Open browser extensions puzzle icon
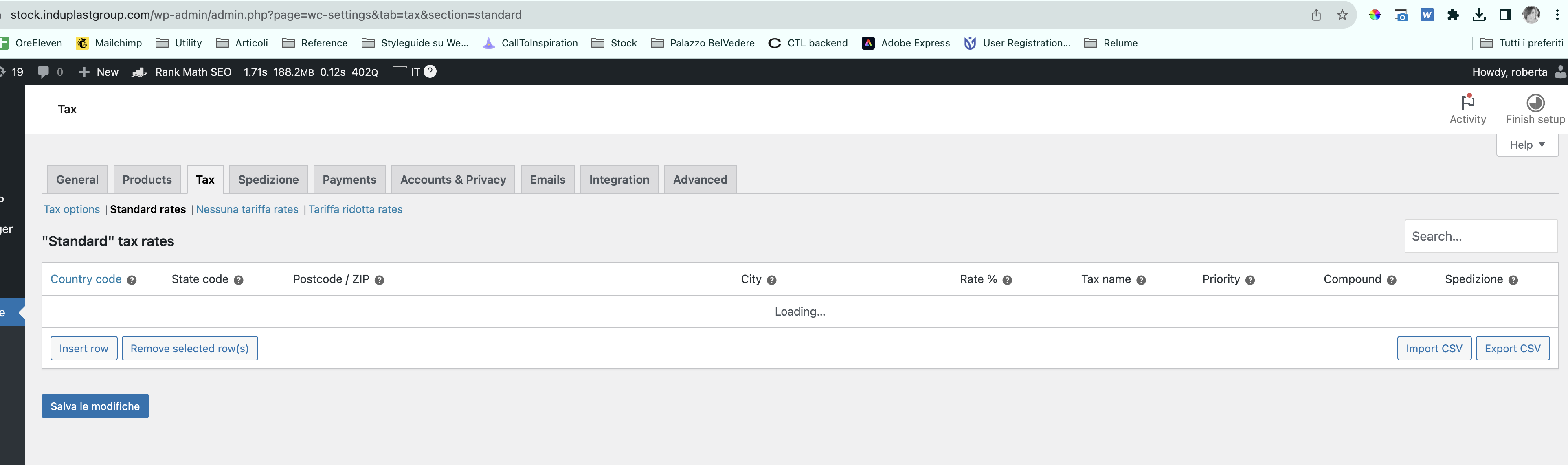Viewport: 1568px width, 465px height. coord(1453,15)
